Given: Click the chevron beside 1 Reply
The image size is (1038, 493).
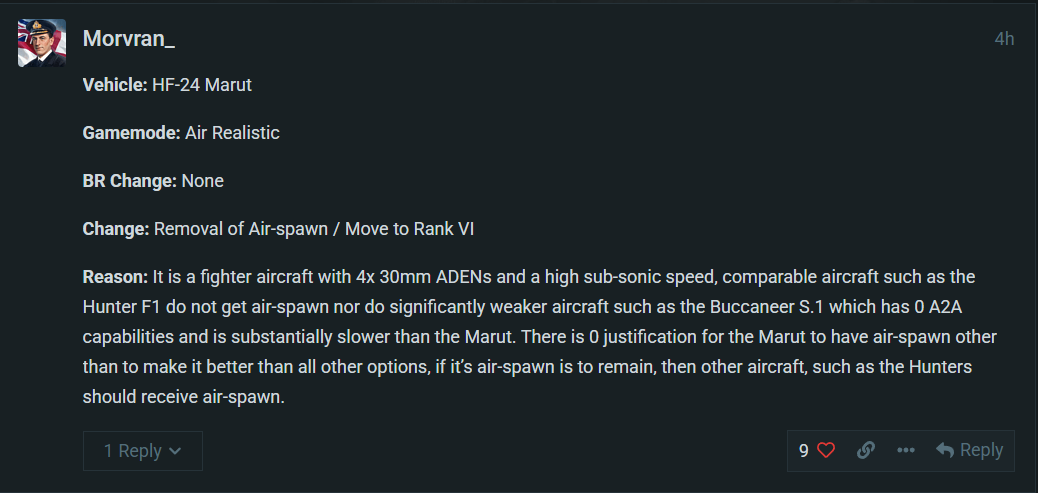Looking at the screenshot, I should click(175, 451).
